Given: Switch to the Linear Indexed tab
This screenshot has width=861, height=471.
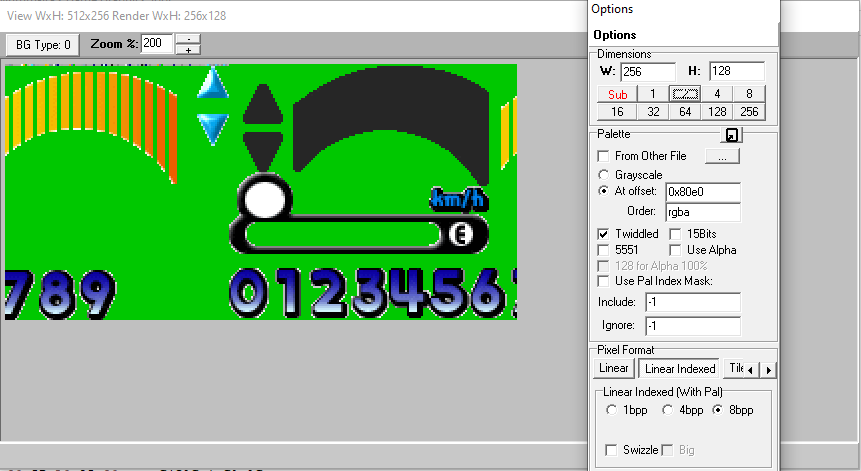Looking at the screenshot, I should click(x=680, y=369).
